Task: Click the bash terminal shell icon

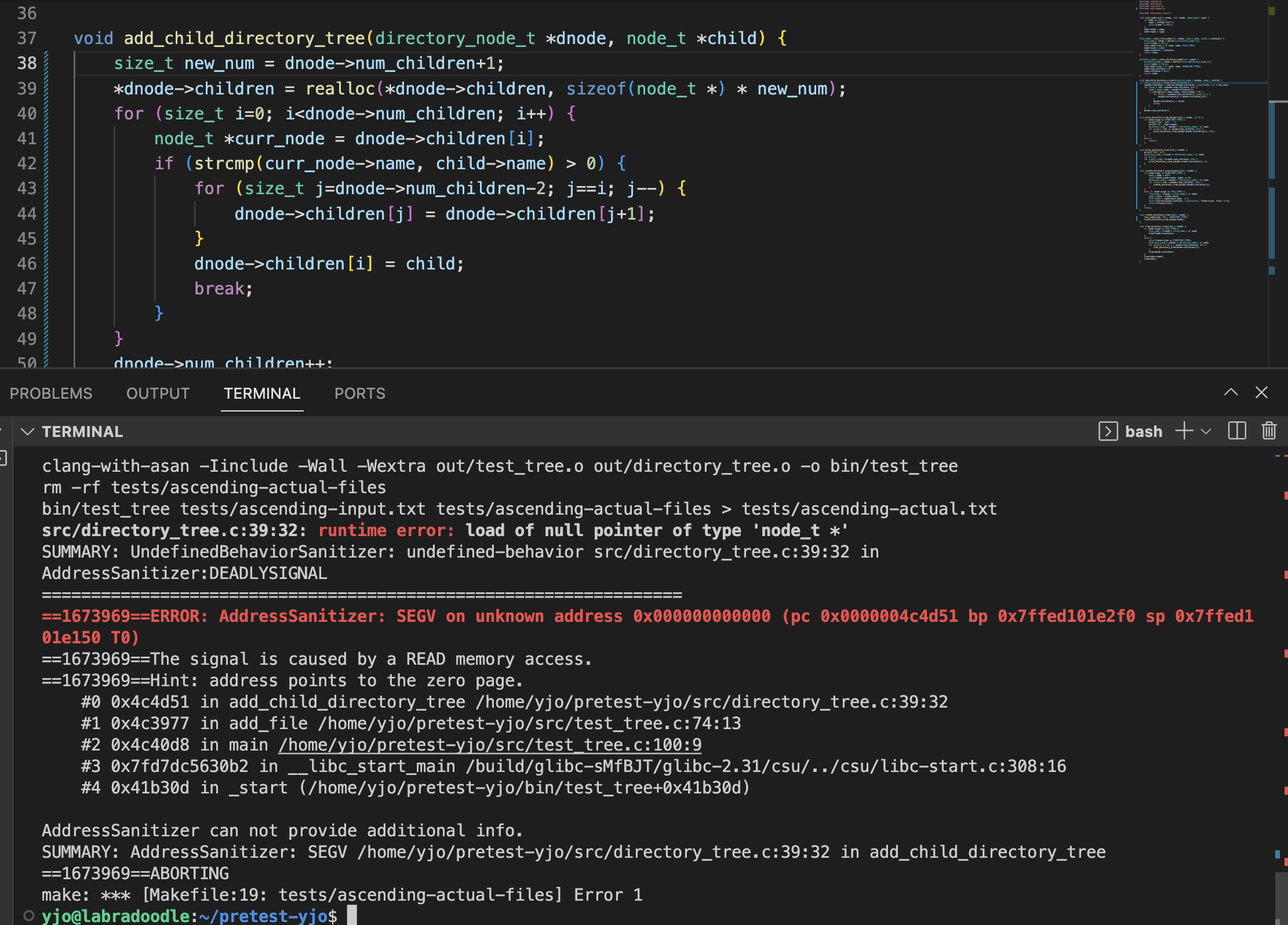Action: pos(1108,431)
